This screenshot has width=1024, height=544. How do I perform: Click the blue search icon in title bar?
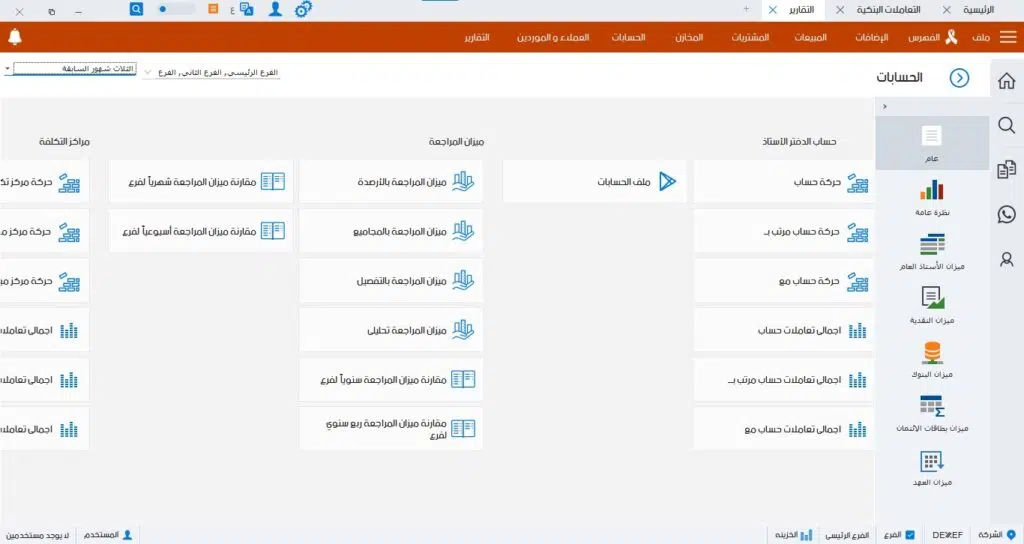point(136,9)
